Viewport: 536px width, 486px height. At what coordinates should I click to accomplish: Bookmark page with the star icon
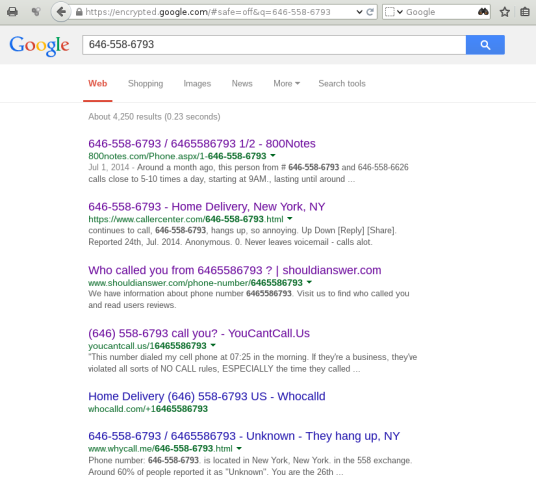505,12
